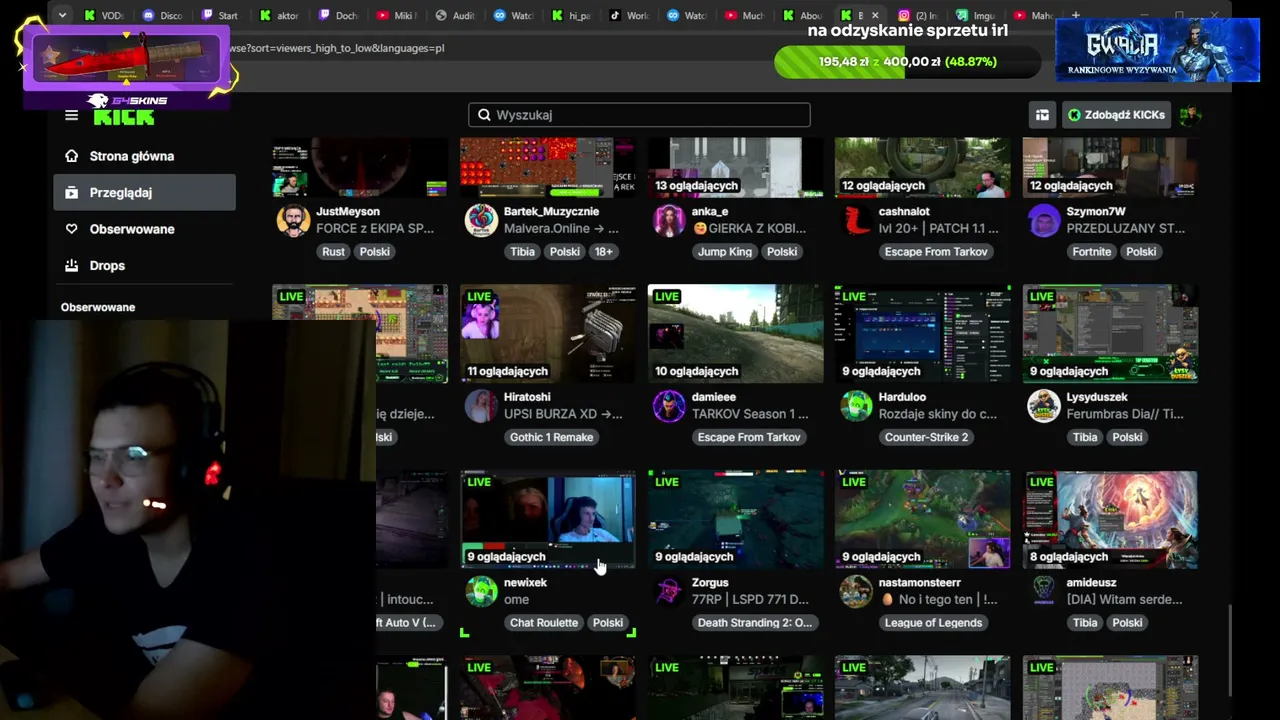Viewport: 1280px width, 720px height.
Task: Open the user profile avatar in header
Action: point(1190,115)
